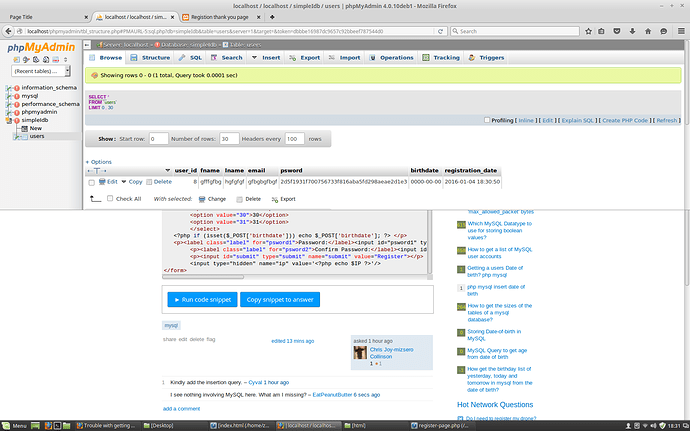
Task: Open the Menu button on the taskbar
Action: point(14,426)
